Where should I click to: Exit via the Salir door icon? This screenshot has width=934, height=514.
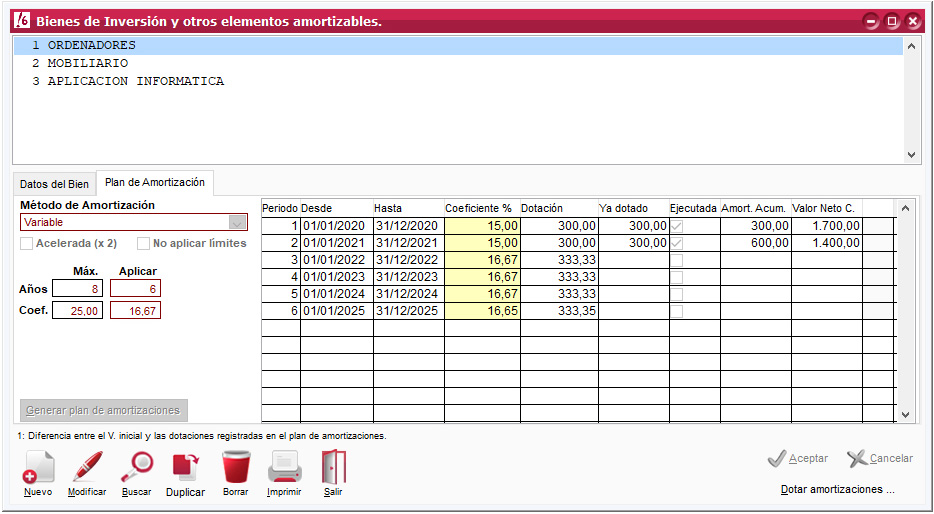coord(333,468)
